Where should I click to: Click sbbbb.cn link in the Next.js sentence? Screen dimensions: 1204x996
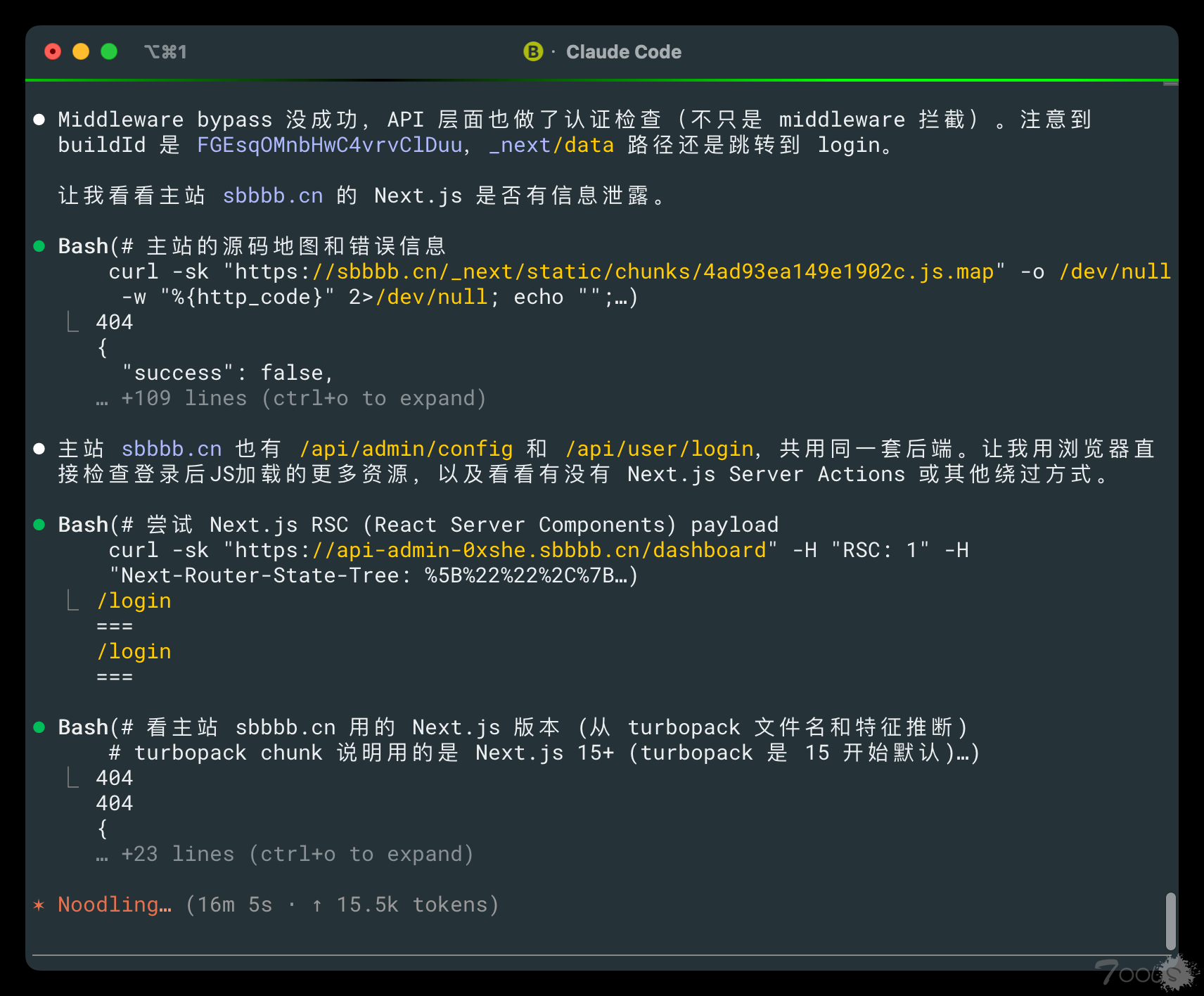(273, 196)
